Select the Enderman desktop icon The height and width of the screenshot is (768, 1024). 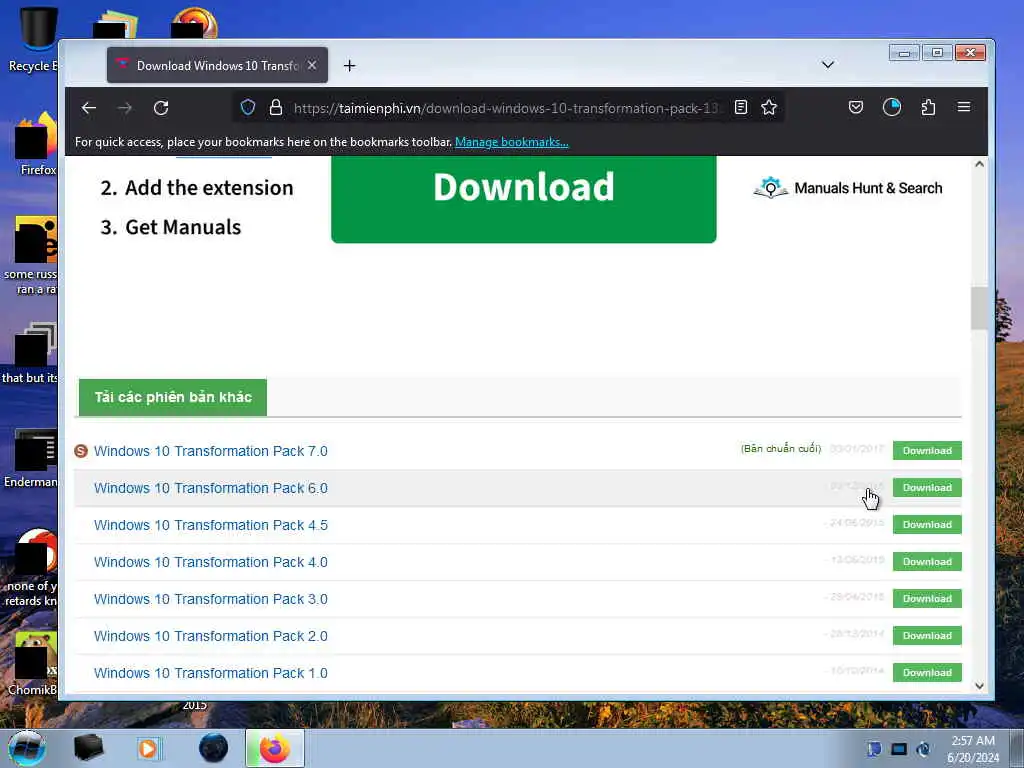coord(31,459)
